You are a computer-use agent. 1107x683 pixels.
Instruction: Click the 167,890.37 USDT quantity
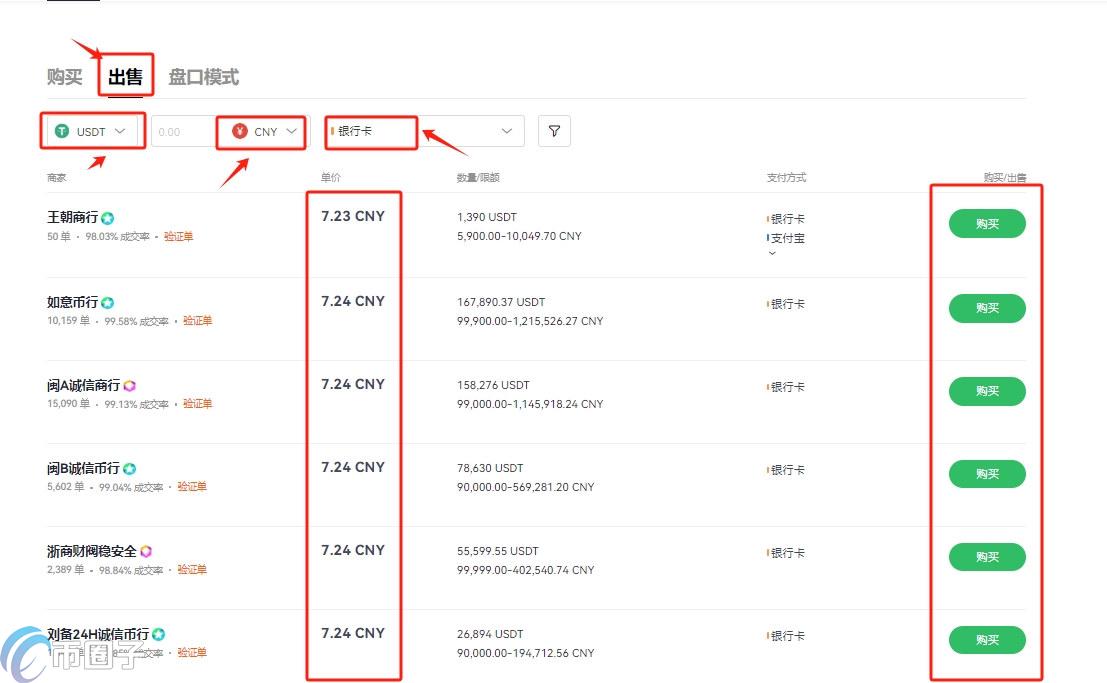point(501,302)
